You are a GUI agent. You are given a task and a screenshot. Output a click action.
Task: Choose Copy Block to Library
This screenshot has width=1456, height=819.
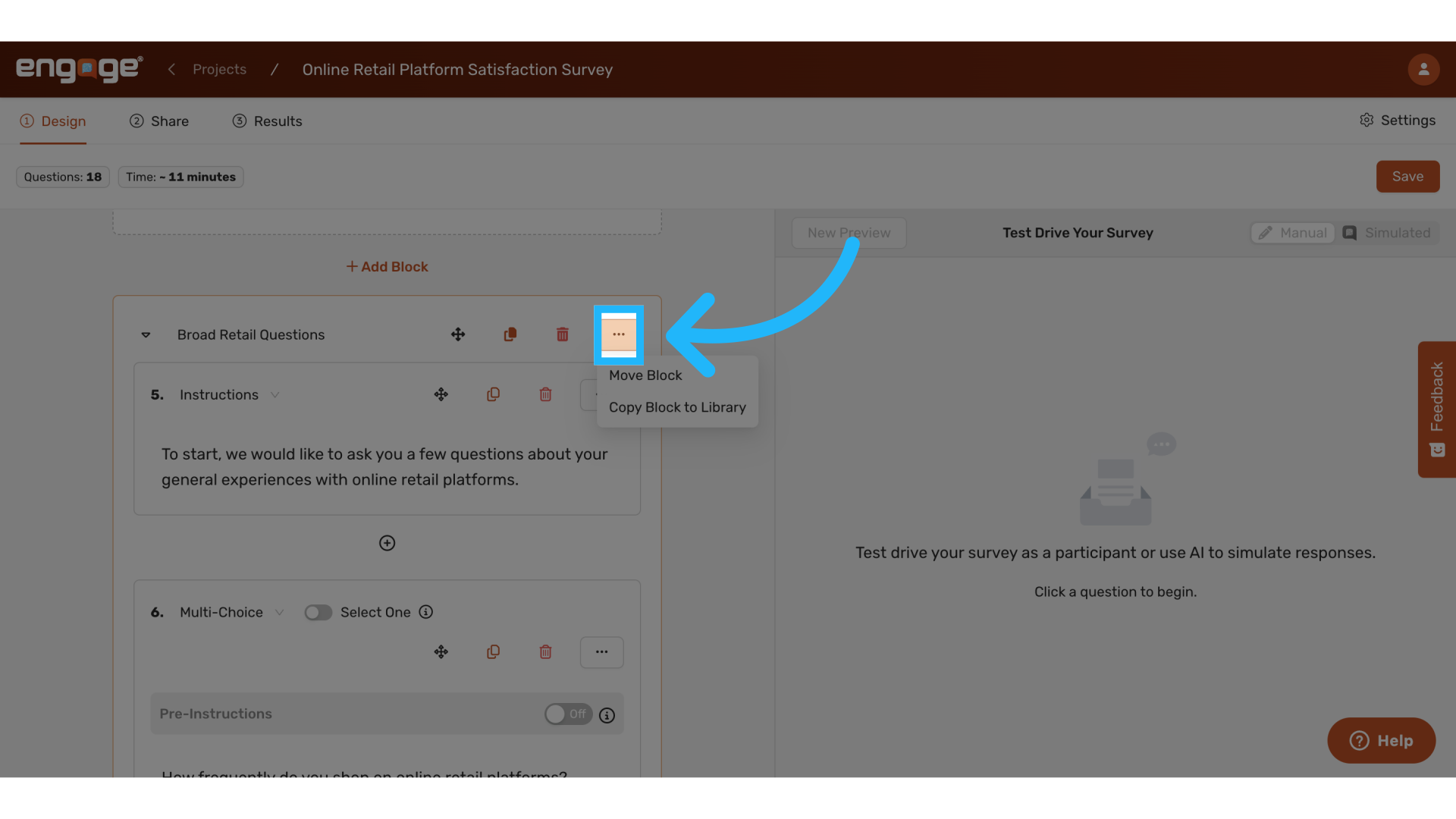(x=677, y=407)
